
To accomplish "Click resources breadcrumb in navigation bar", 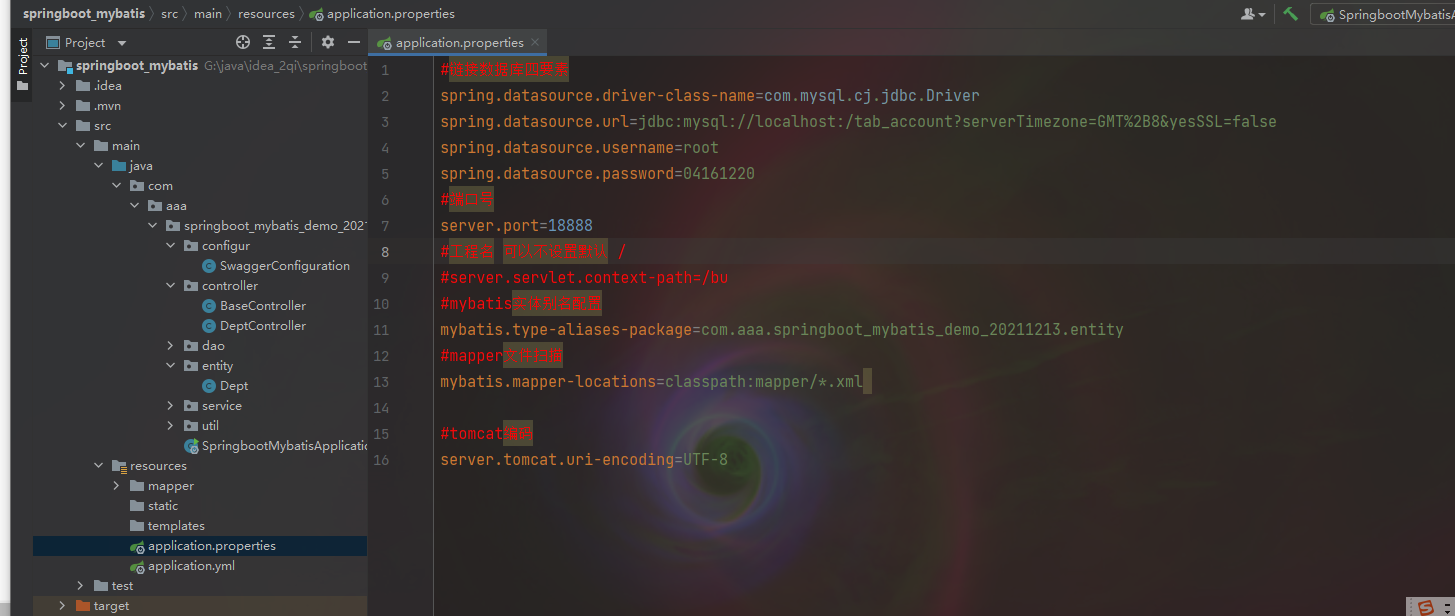I will [266, 14].
